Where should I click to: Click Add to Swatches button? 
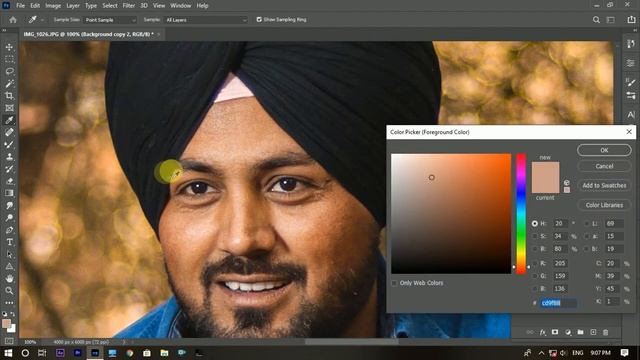click(604, 185)
